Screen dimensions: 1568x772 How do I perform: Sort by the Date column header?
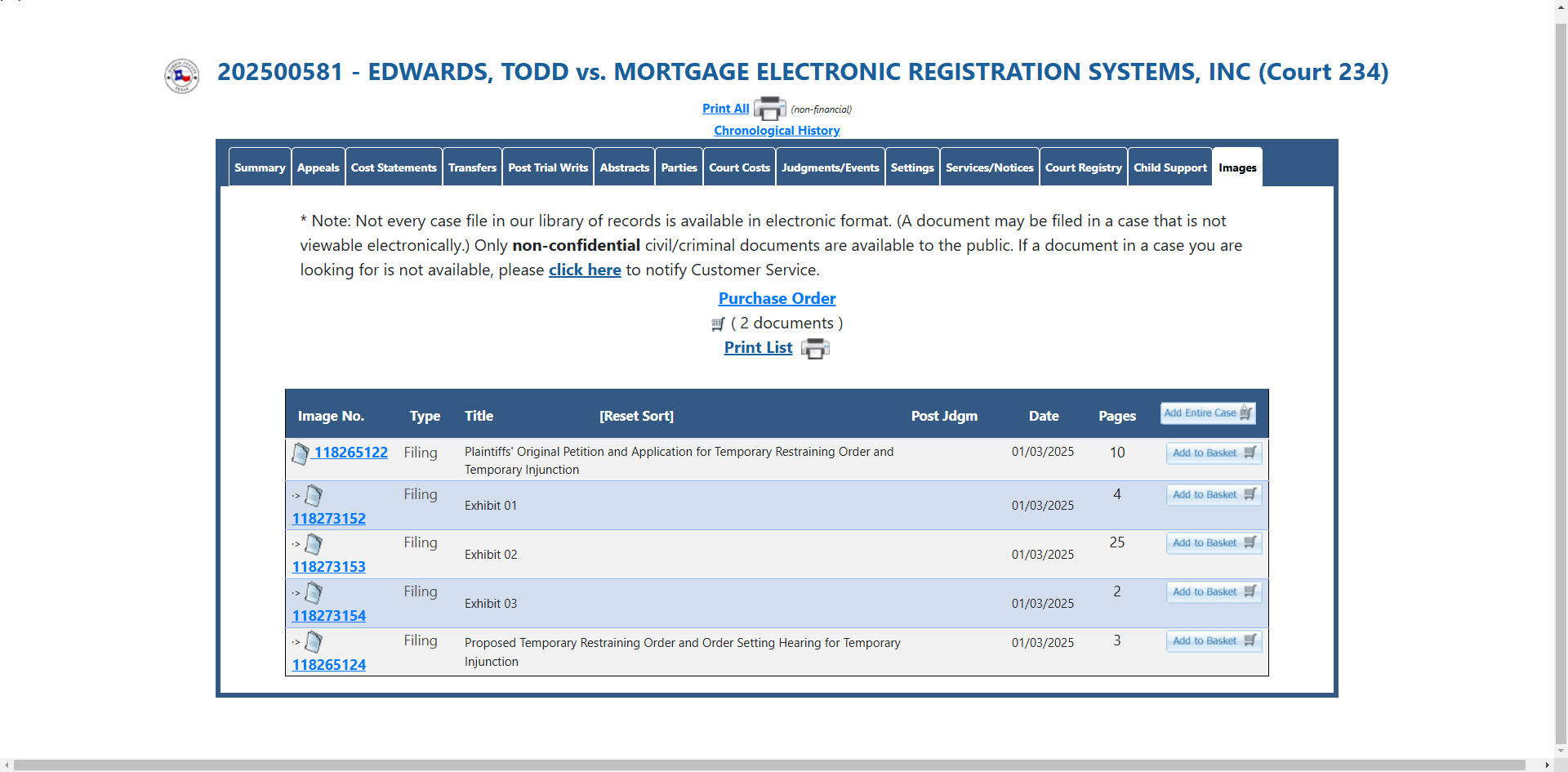click(1044, 416)
